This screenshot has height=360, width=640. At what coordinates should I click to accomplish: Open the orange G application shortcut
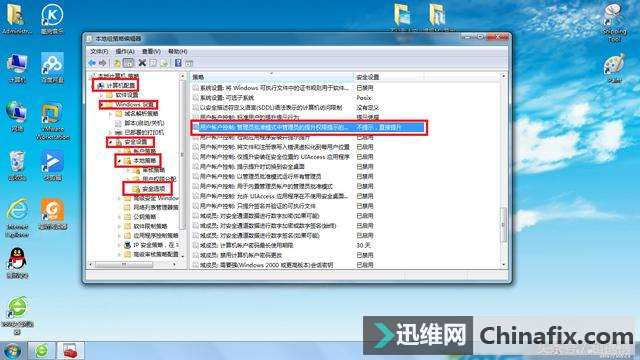52,215
